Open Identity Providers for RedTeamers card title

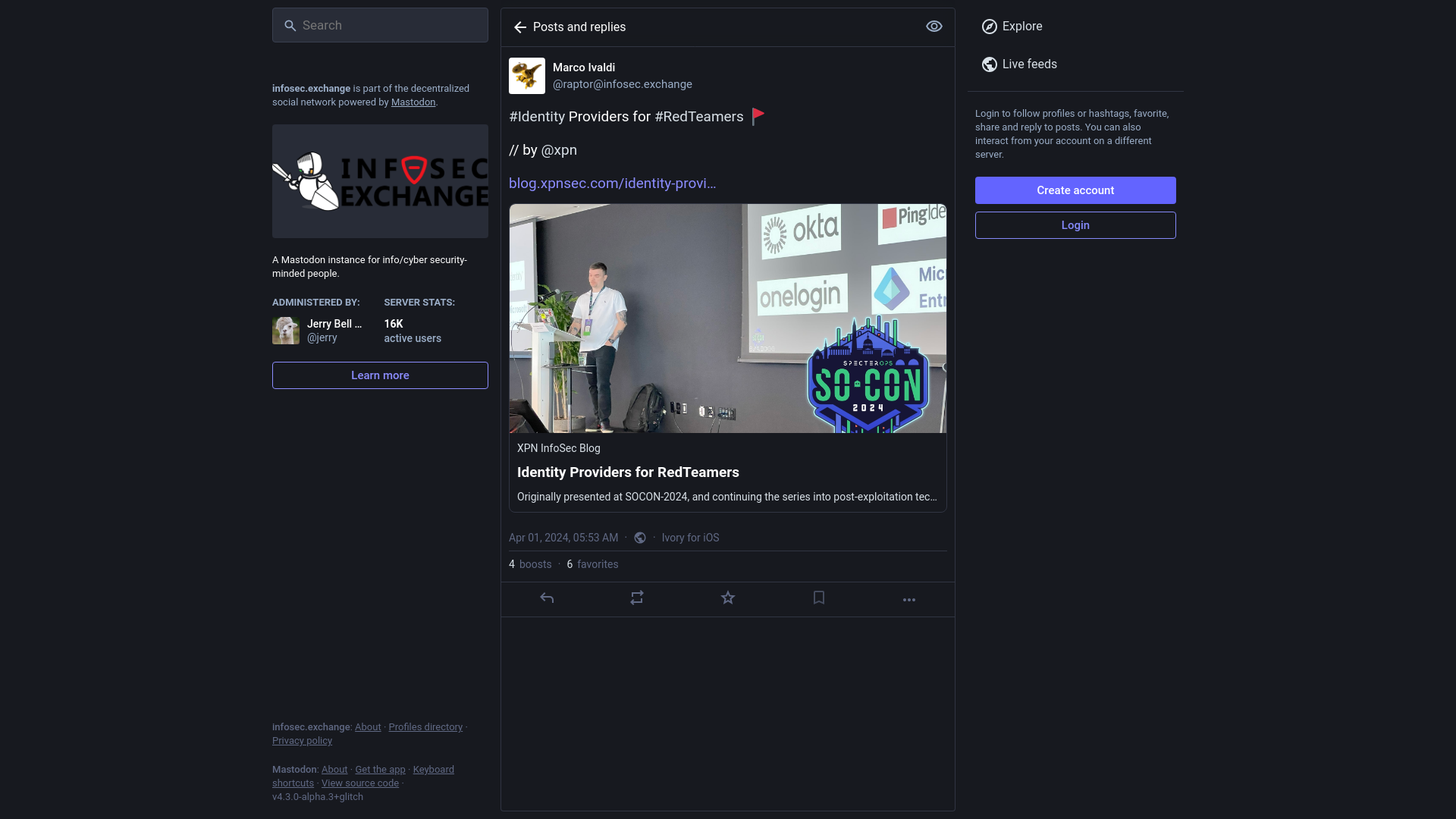tap(628, 472)
